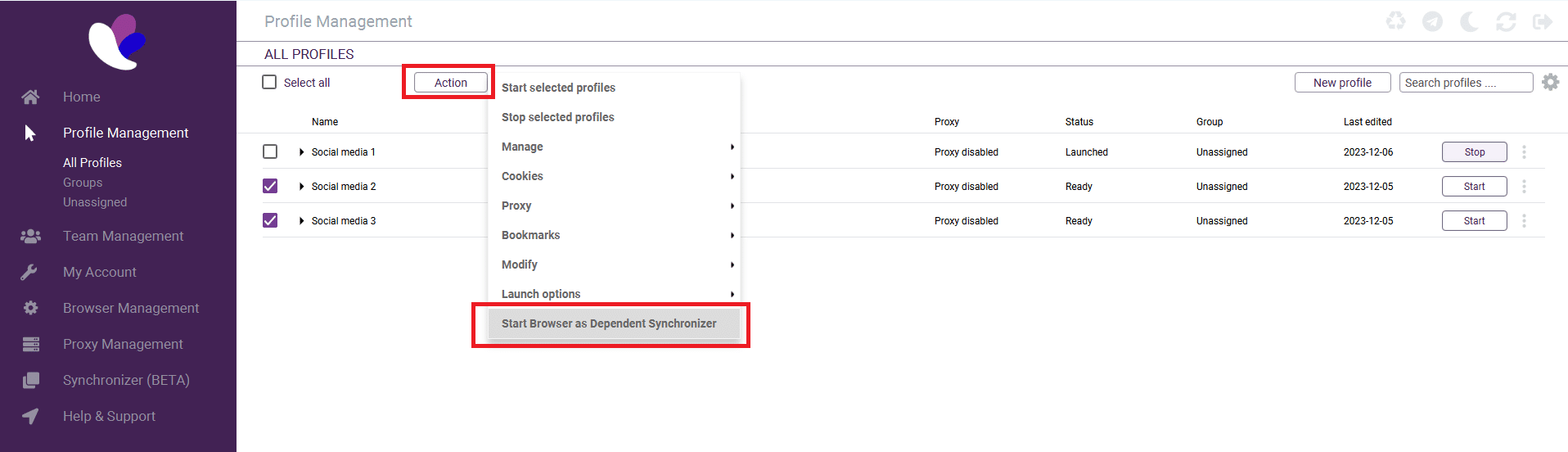
Task: Uncheck the Social media 2 checkbox
Action: click(270, 187)
